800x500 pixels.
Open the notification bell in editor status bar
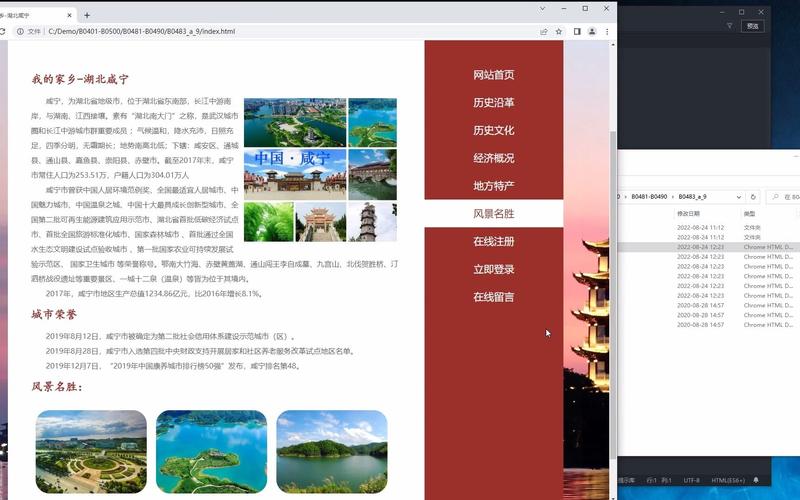[756, 481]
